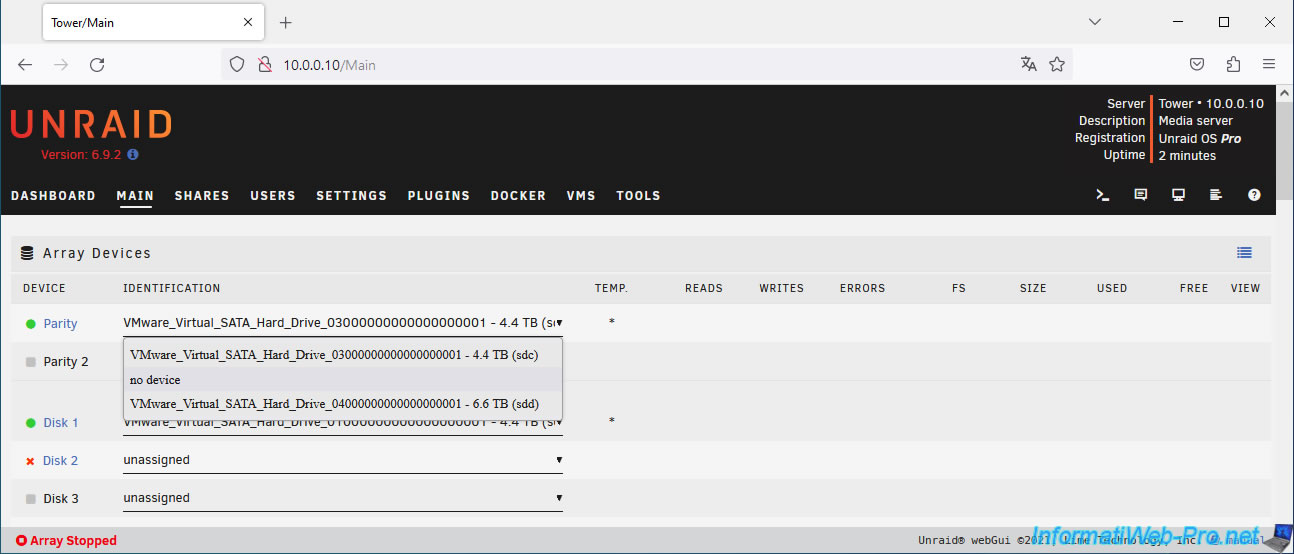Click the translate page icon
The height and width of the screenshot is (554, 1294).
point(1028,65)
